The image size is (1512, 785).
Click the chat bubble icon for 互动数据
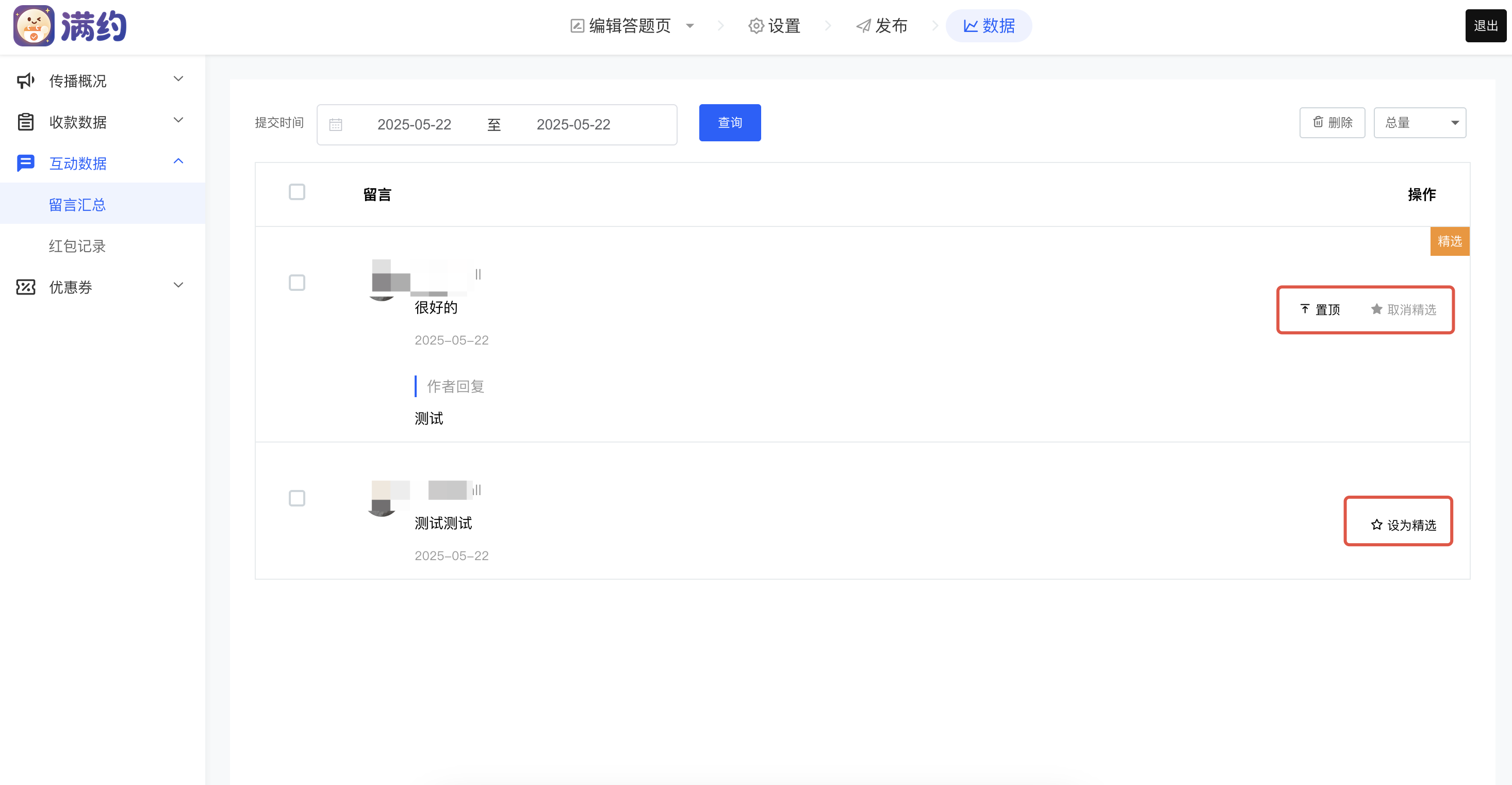tap(26, 162)
